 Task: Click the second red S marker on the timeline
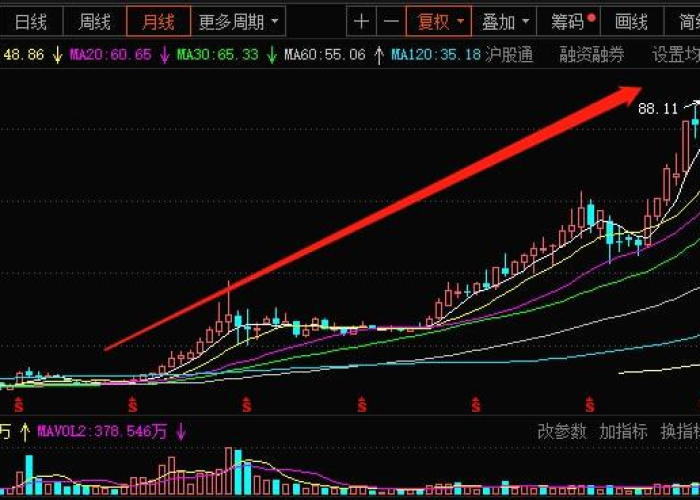coord(133,404)
